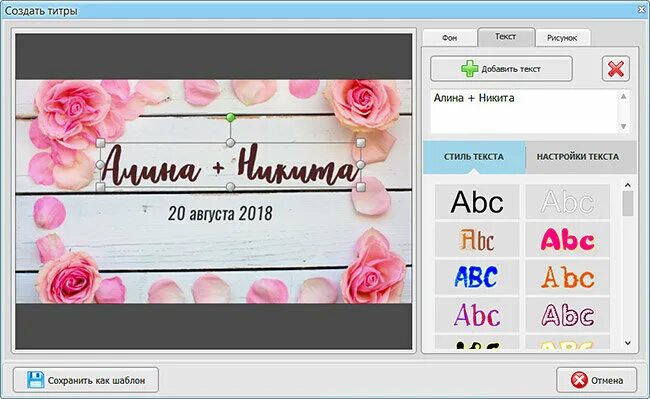Choose the maroon outlined Abc text style

pyautogui.click(x=568, y=315)
